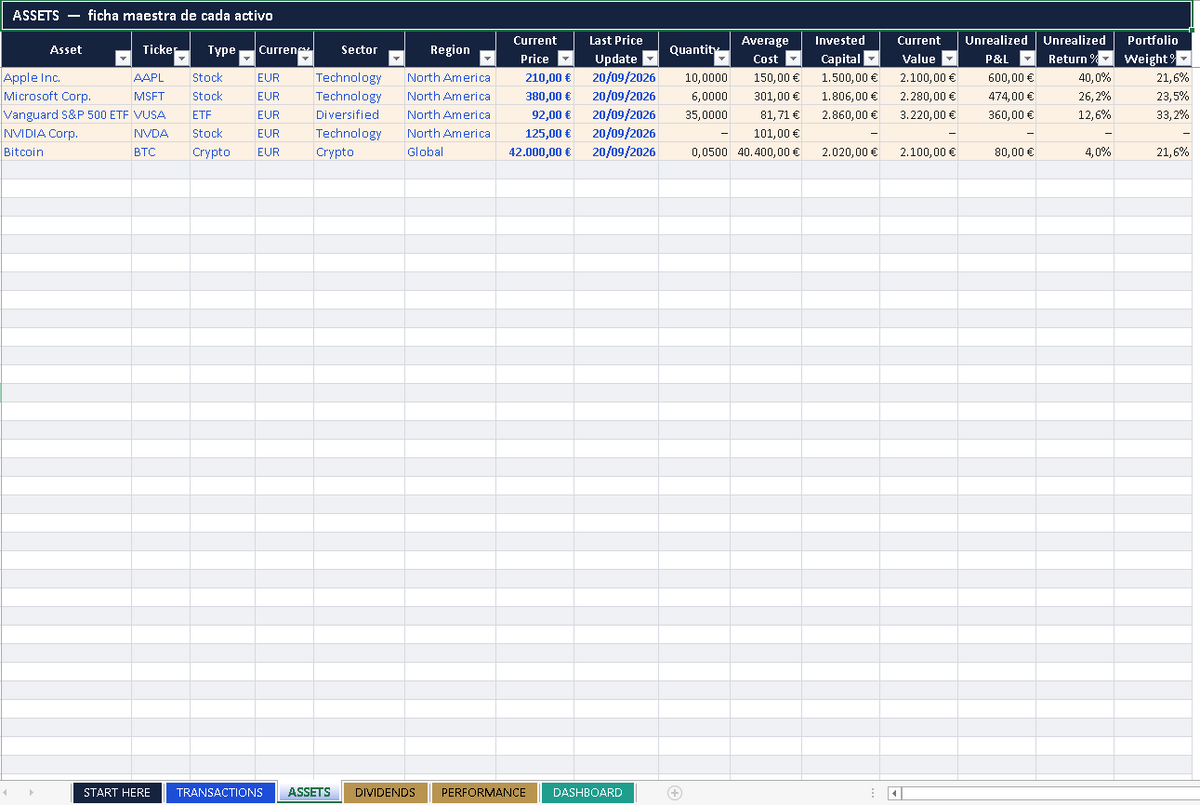Open the Average Cost filter dropdown
Image resolution: width=1200 pixels, height=805 pixels.
pos(793,59)
